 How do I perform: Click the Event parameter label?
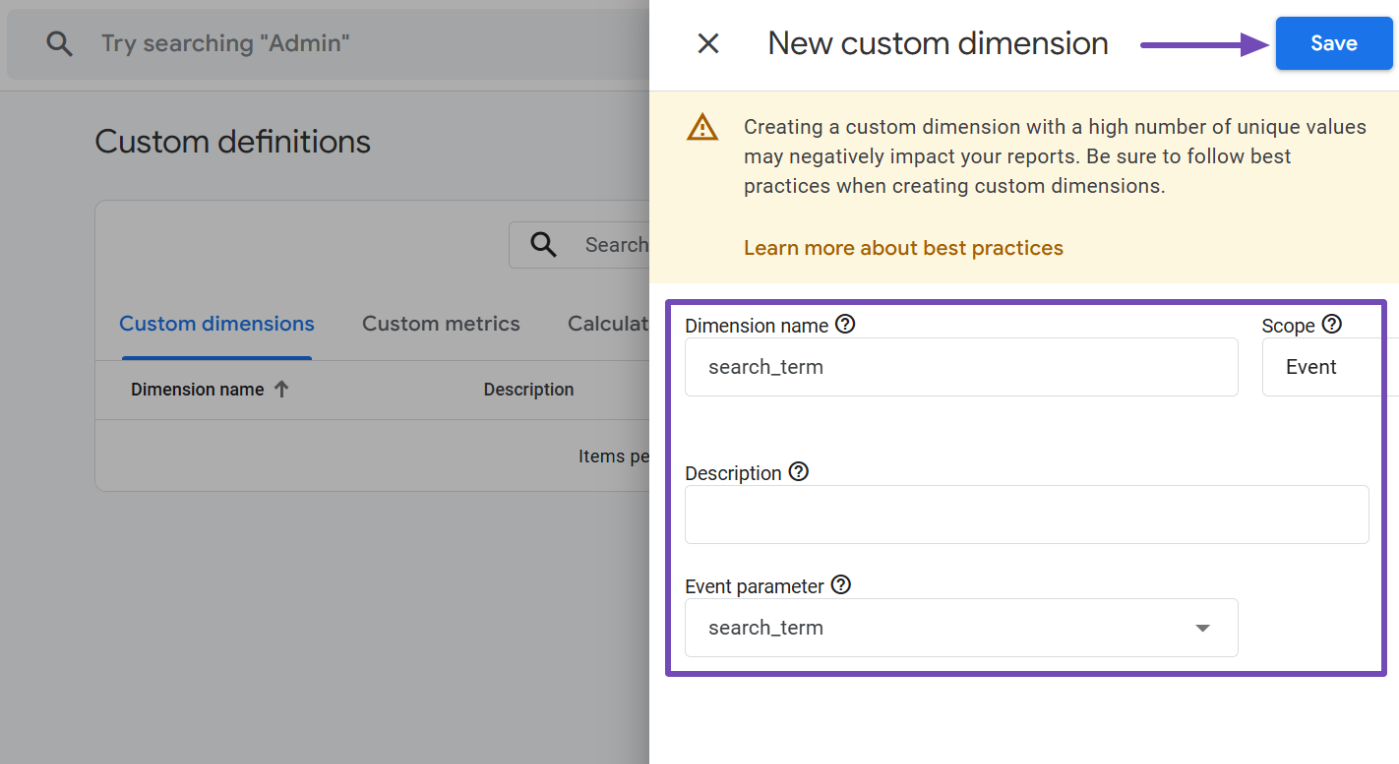755,587
